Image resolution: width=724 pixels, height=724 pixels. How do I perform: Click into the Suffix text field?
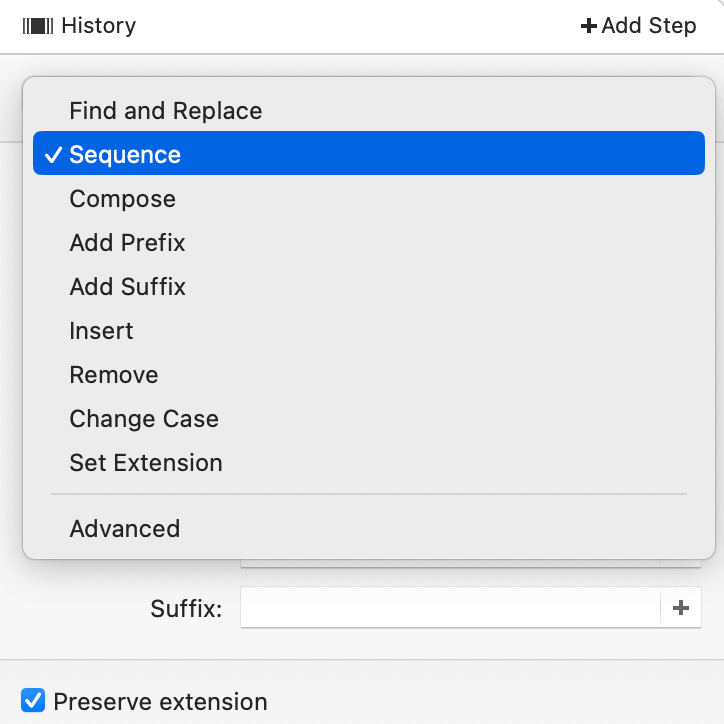coord(450,607)
